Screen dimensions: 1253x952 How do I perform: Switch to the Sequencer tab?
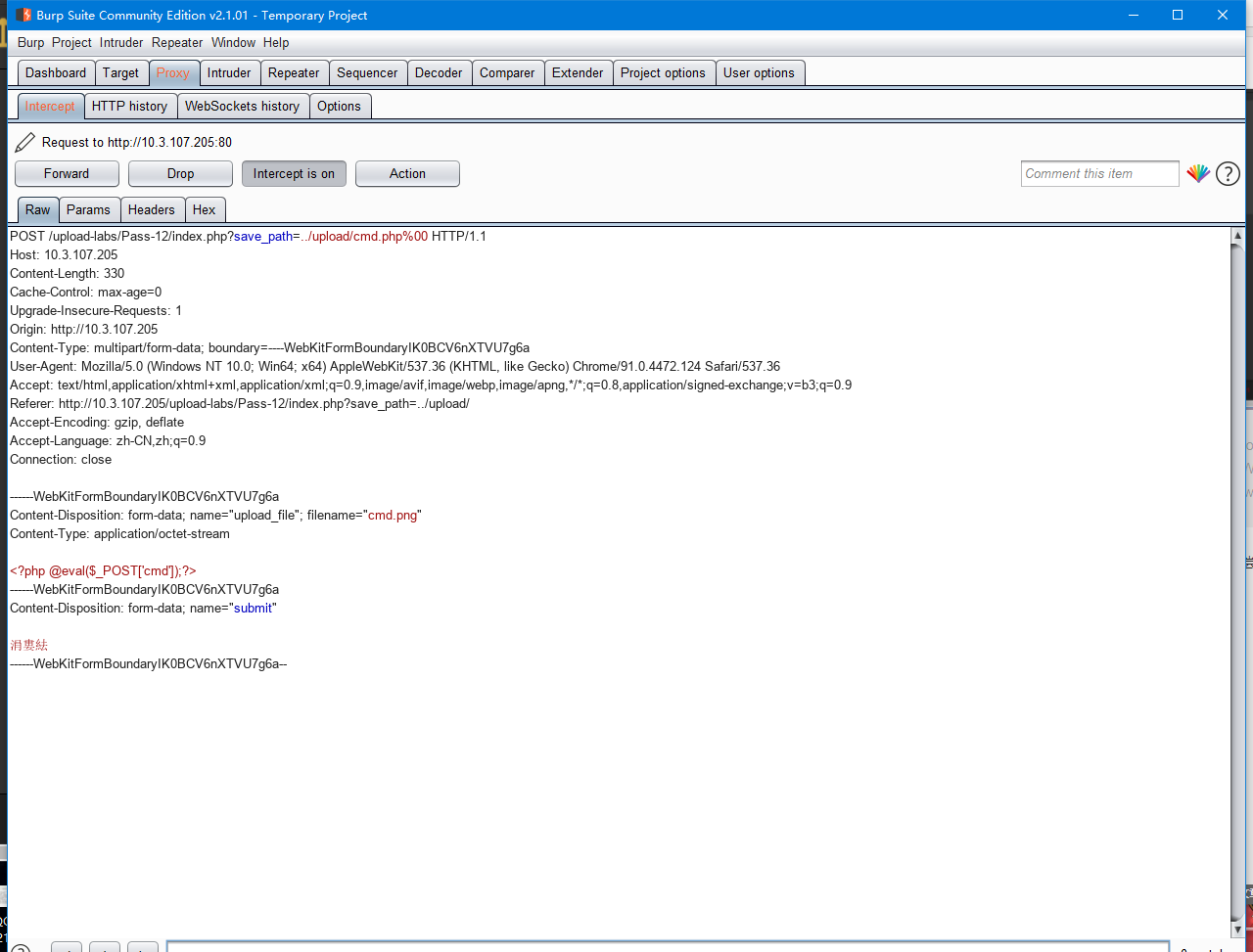367,72
